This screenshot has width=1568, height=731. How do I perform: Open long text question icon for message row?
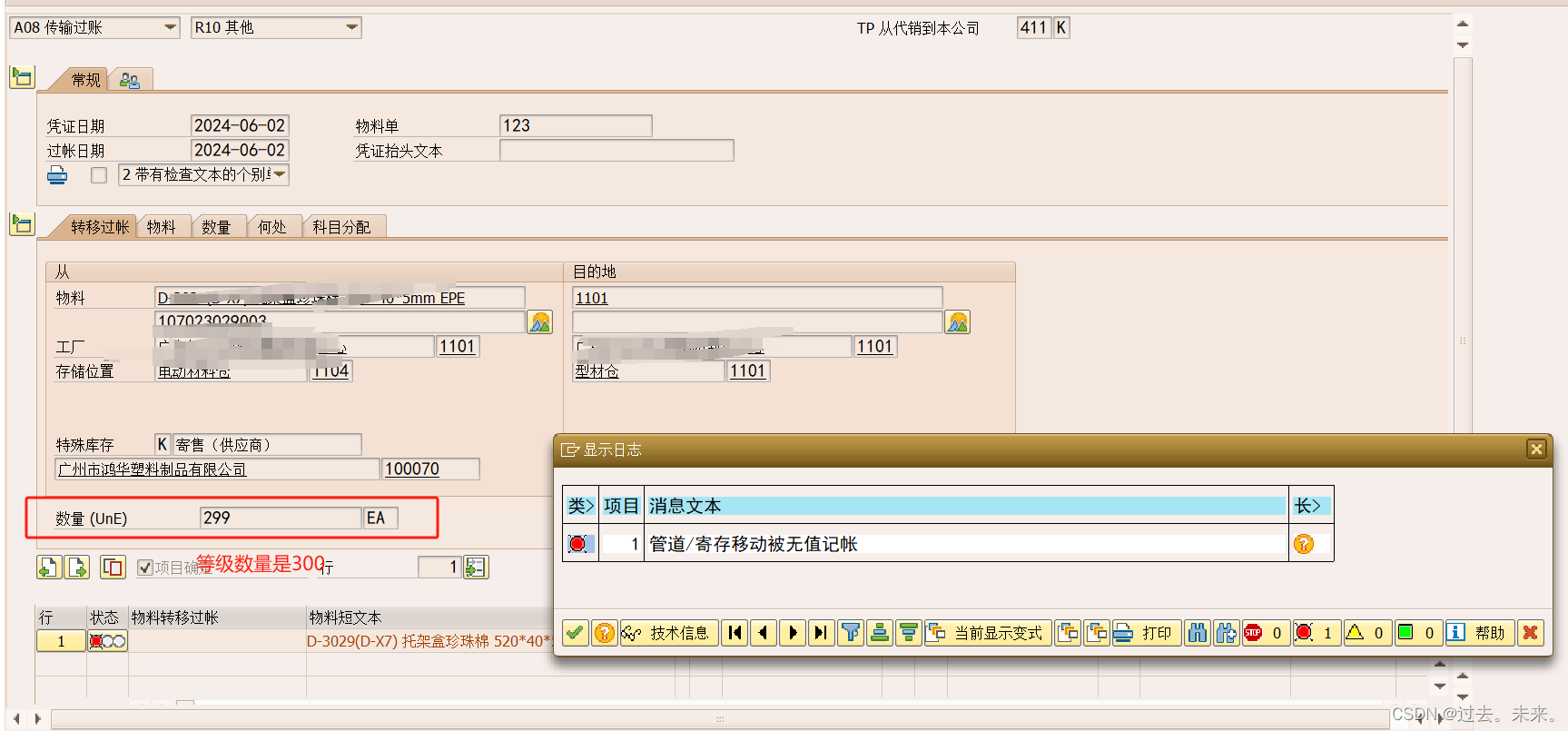(1304, 544)
